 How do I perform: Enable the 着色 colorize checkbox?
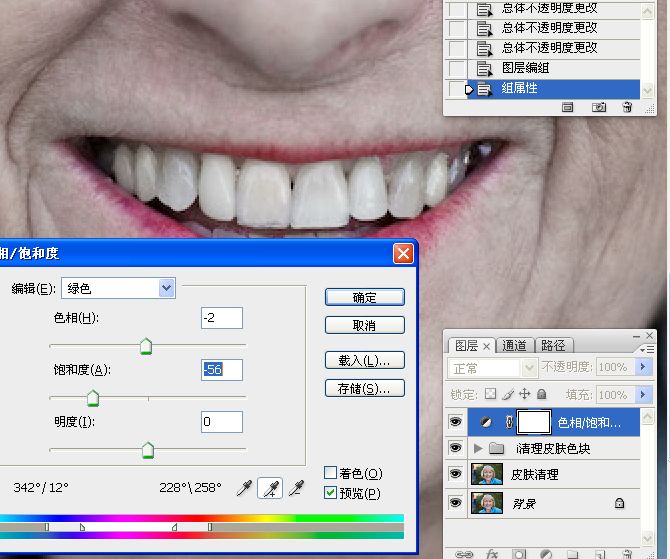click(x=330, y=473)
